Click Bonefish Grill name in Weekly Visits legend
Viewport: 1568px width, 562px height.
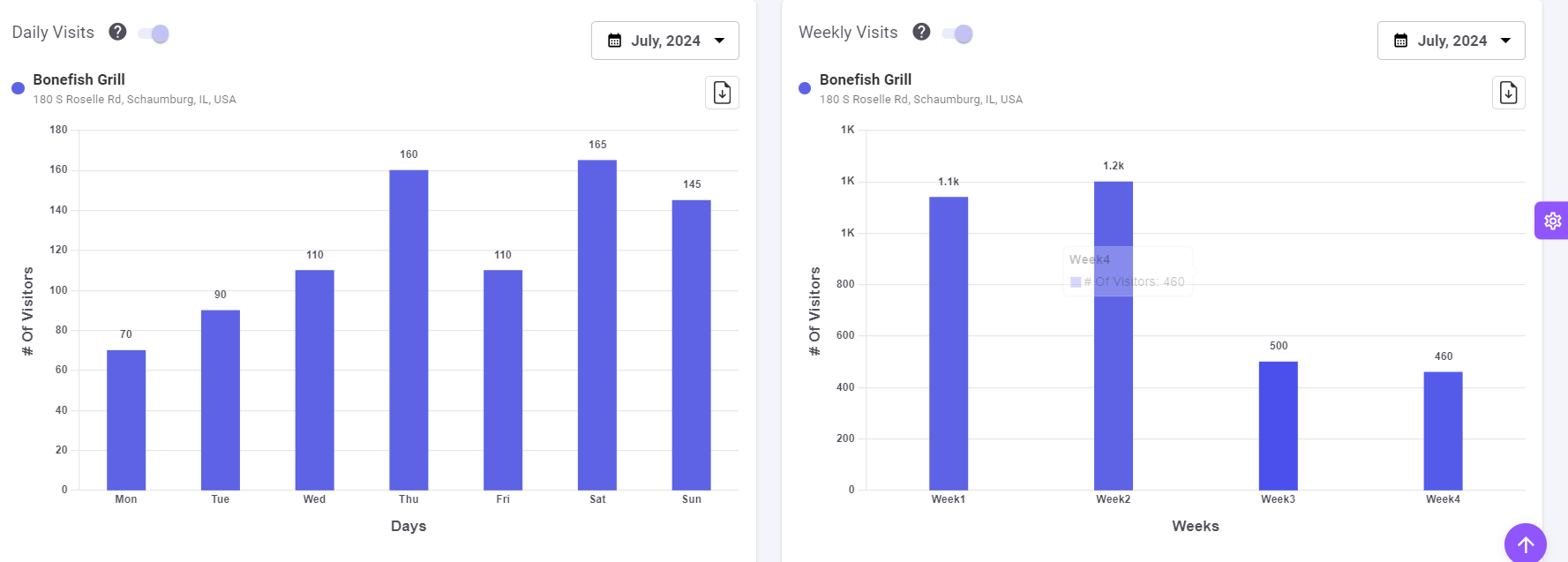click(865, 79)
